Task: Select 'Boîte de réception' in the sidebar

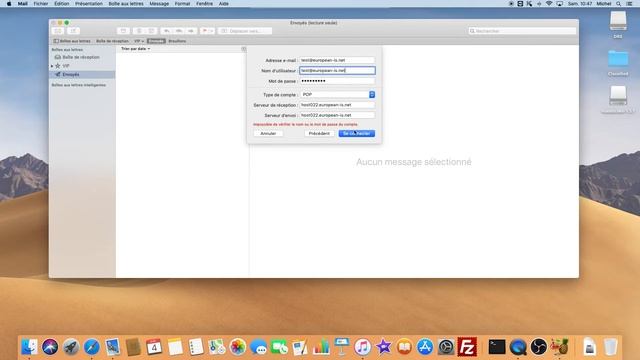Action: (x=81, y=57)
